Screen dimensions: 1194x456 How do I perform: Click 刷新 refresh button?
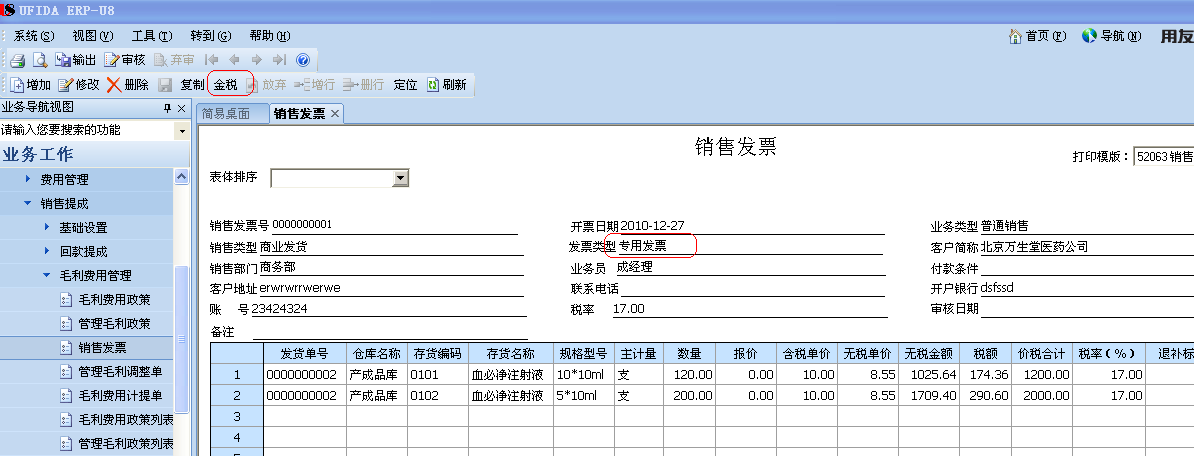pos(446,85)
